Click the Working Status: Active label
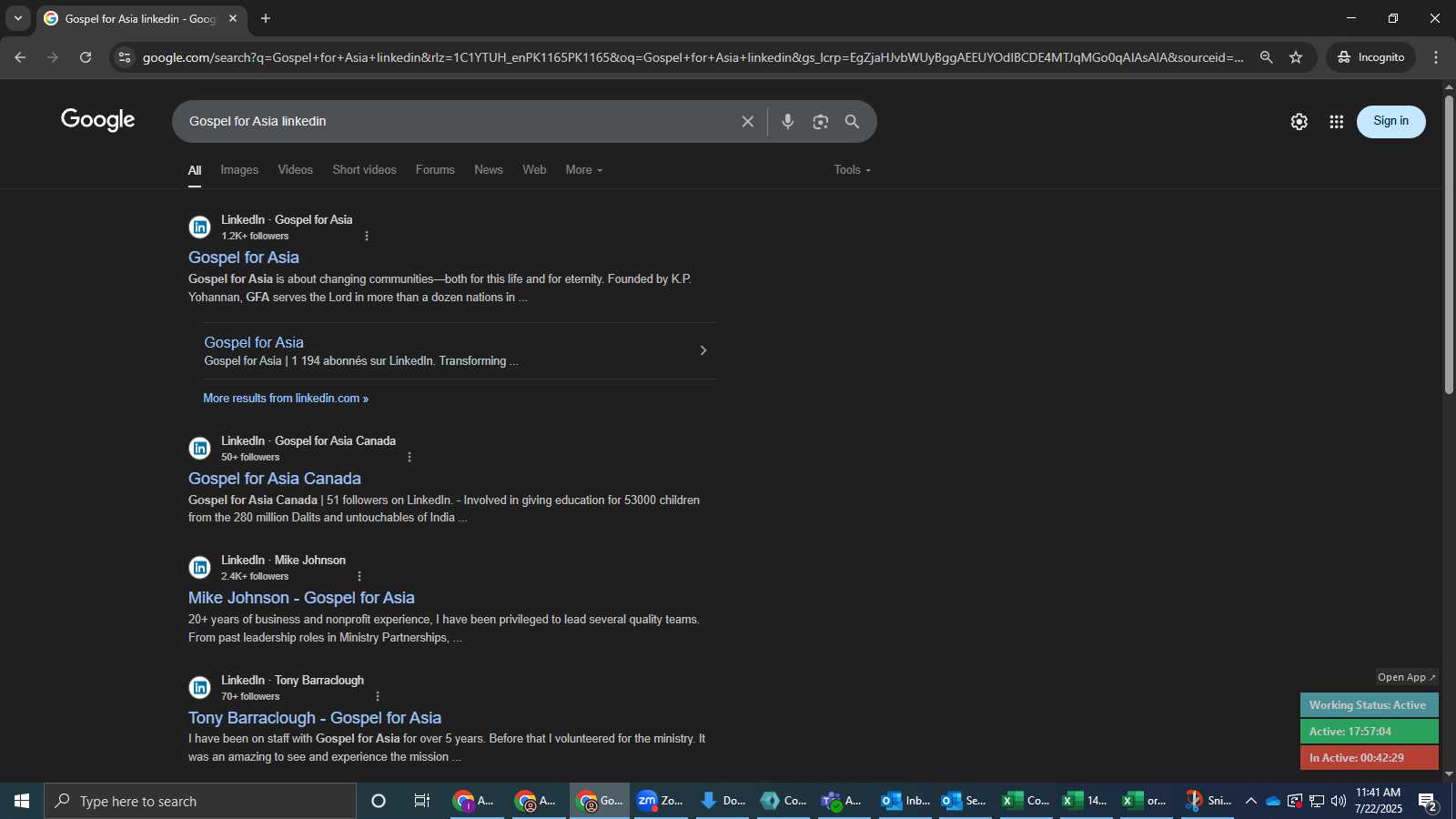The width and height of the screenshot is (1456, 819). point(1369,705)
